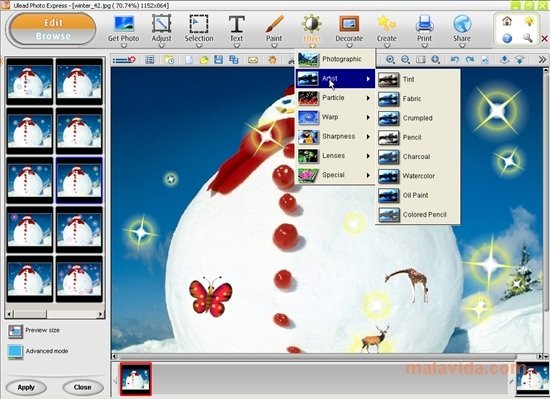Click the save disk icon in toolbar
Screen dimensions: 550x399
click(x=219, y=60)
